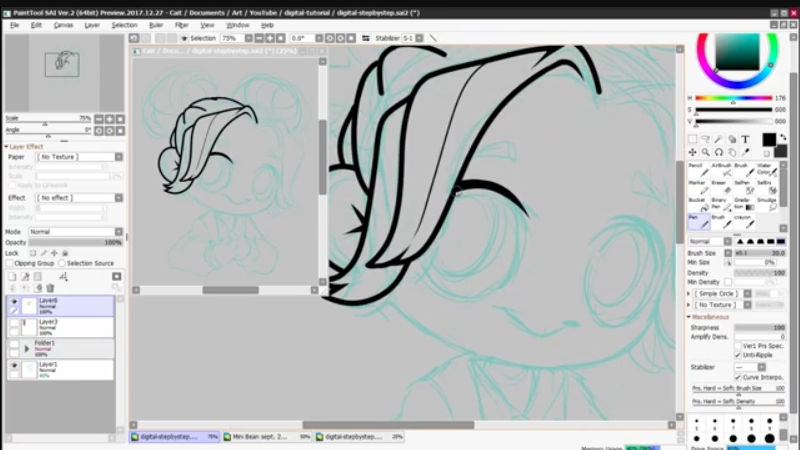
Task: Click the Undo button in the toolbar
Action: (134, 38)
